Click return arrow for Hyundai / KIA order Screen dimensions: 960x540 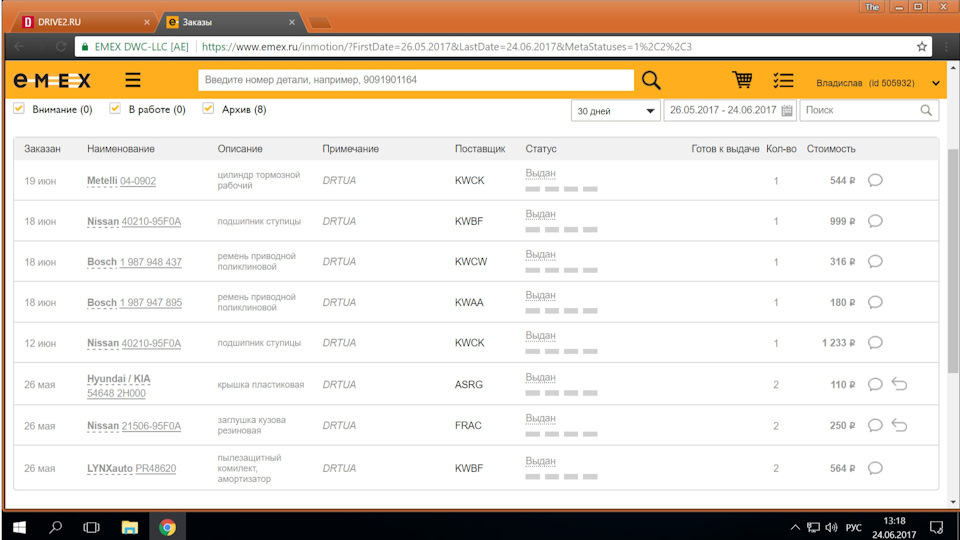point(899,384)
